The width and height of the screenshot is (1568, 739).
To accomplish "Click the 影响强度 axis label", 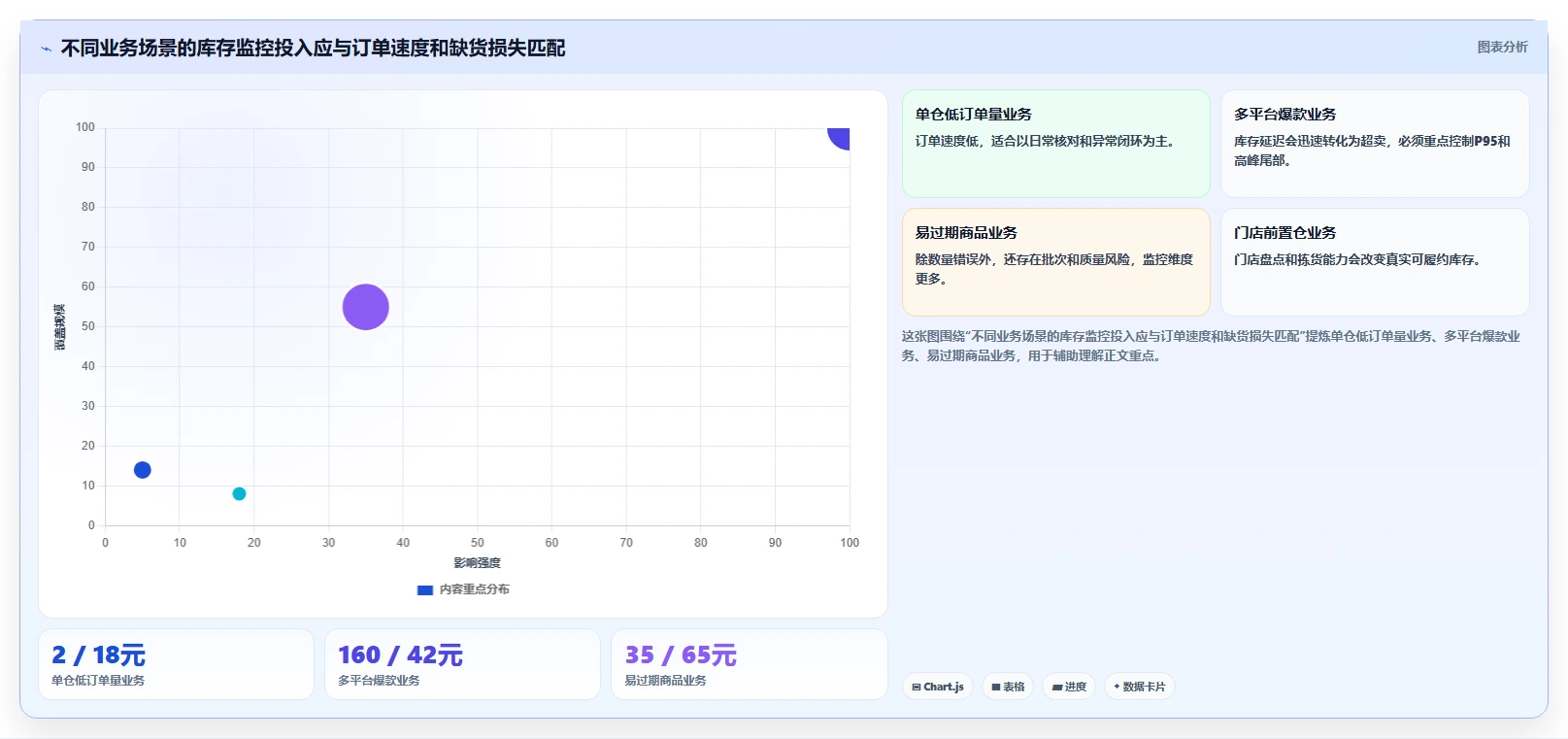I will (477, 563).
